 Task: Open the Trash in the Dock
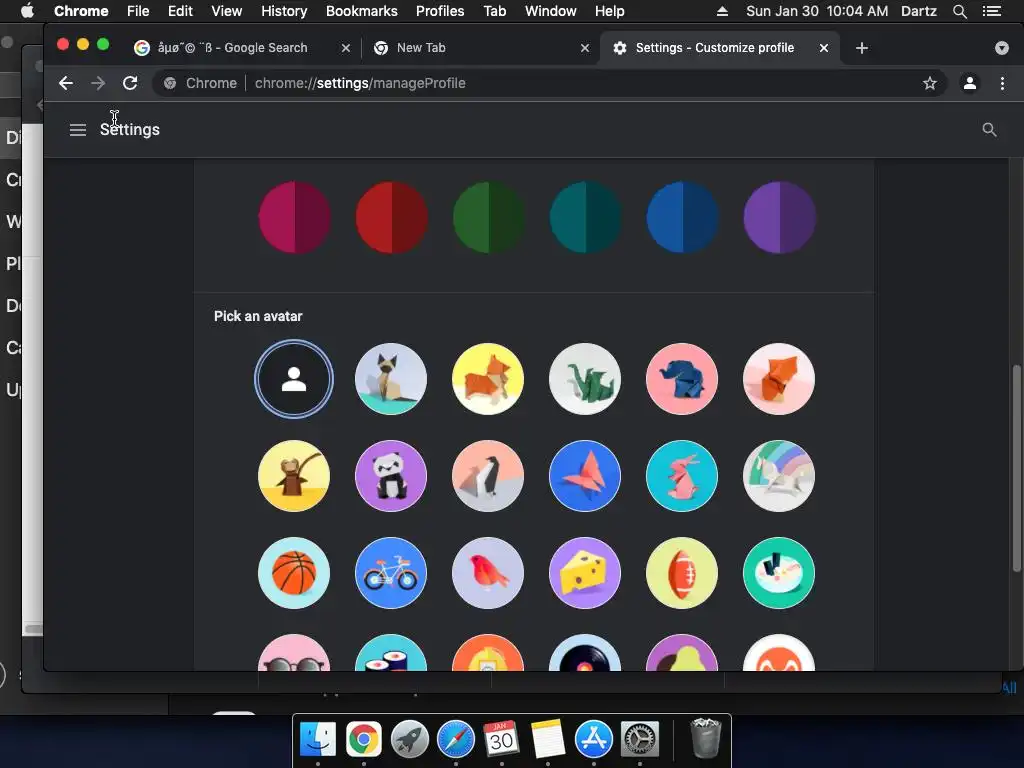pos(706,738)
